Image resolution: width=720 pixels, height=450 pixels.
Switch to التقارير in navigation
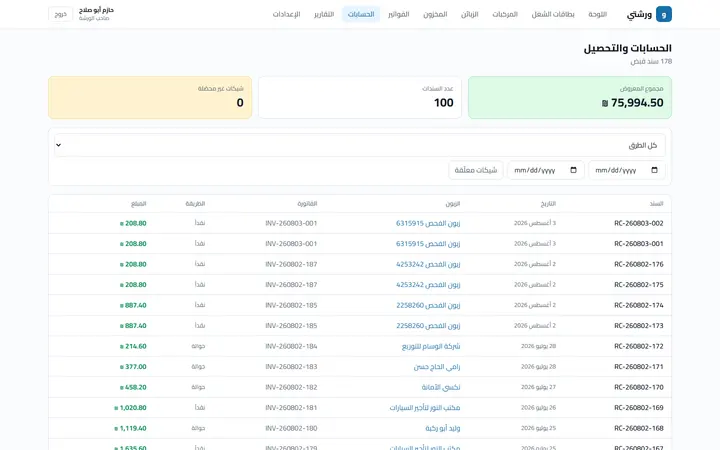(324, 14)
